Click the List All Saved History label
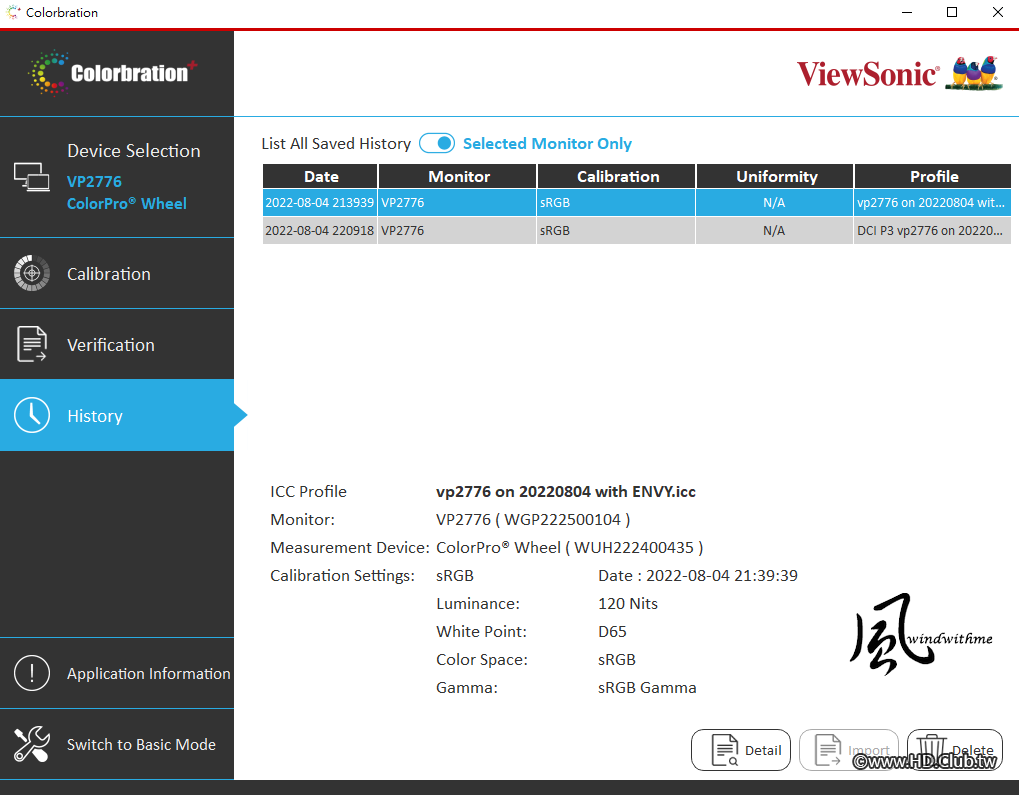Viewport: 1019px width, 795px height. pos(336,143)
